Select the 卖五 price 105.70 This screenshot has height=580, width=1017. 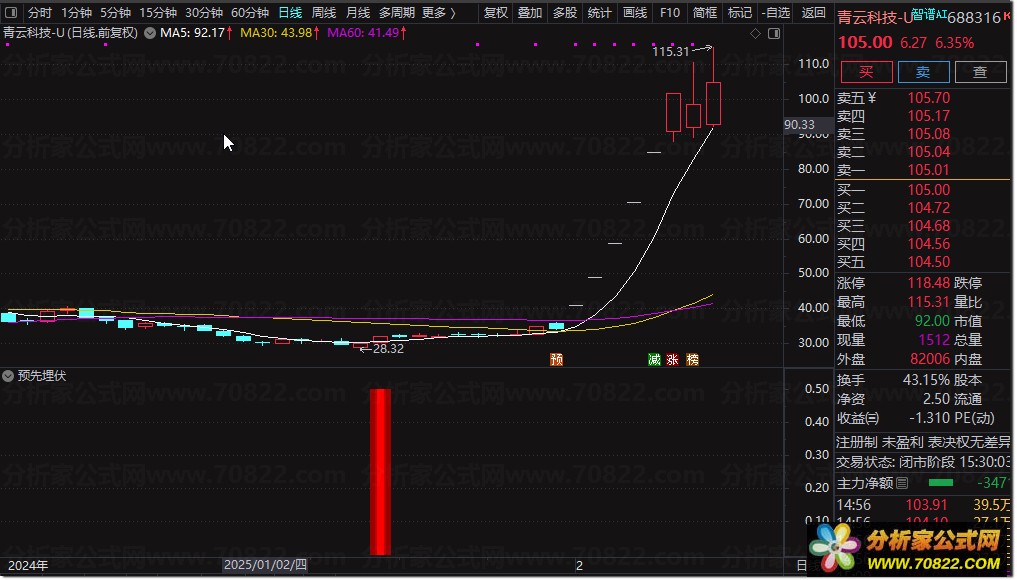coord(929,98)
